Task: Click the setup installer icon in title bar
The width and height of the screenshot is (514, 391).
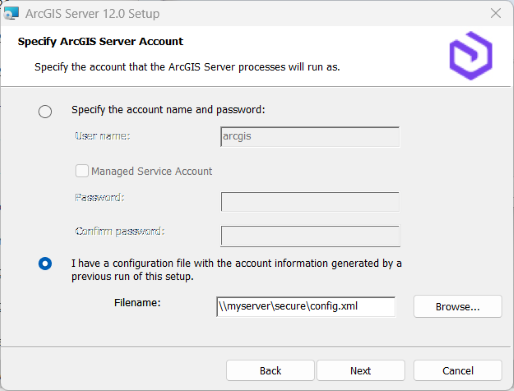Action: click(x=11, y=13)
